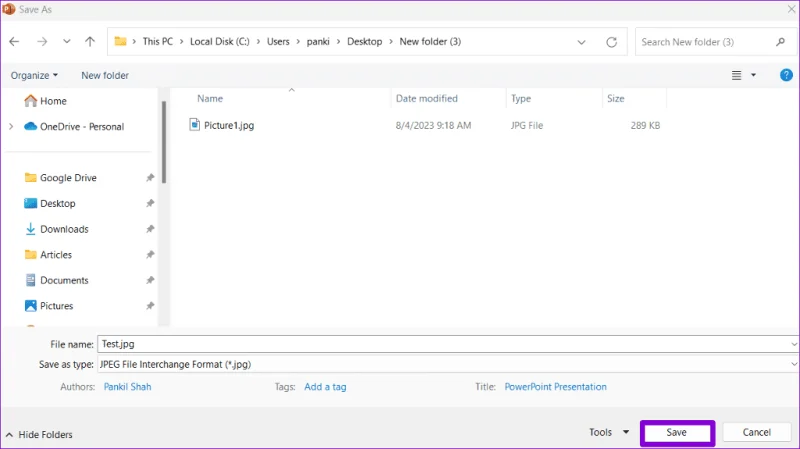Screen dimensions: 800x449
Task: Click the folder icon in address bar
Action: 120,41
